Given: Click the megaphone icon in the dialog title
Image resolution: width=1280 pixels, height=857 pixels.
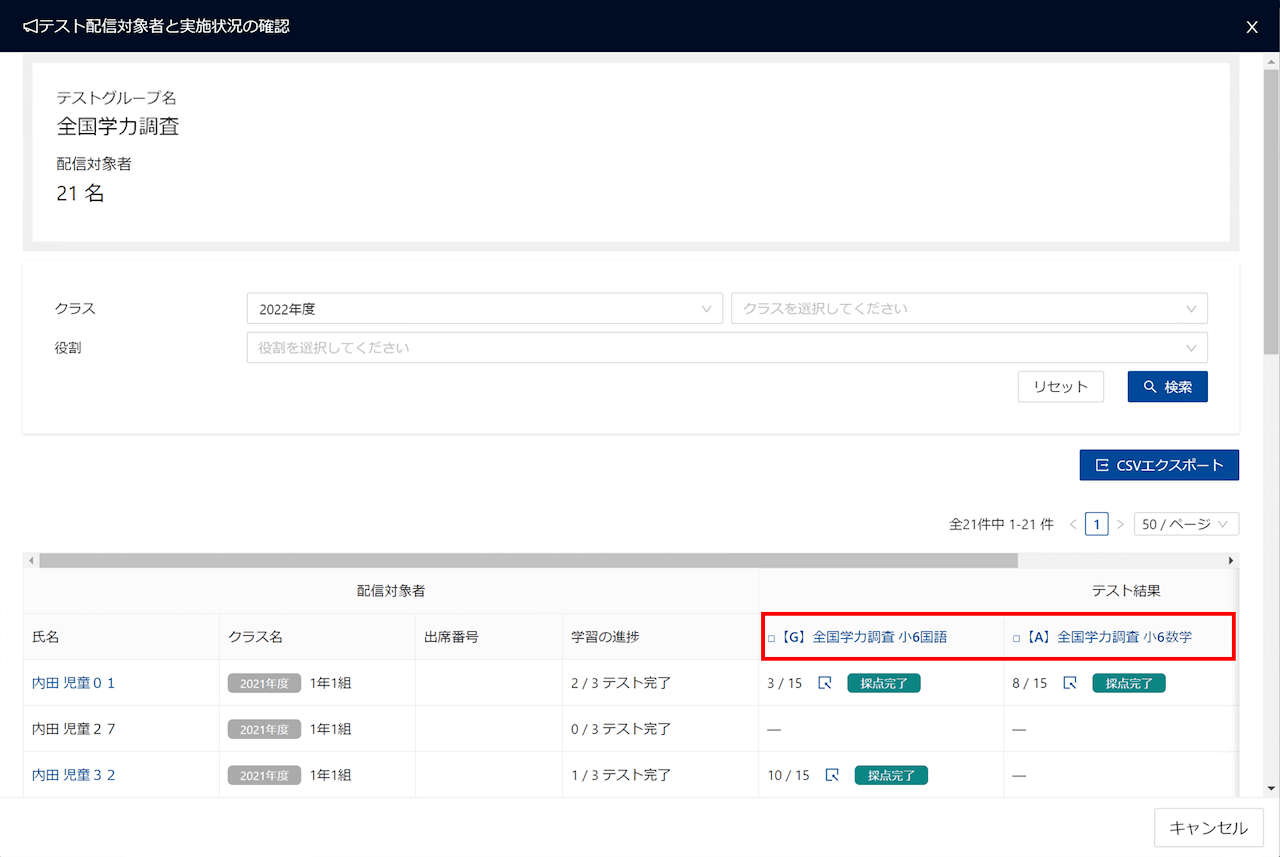Looking at the screenshot, I should point(30,26).
